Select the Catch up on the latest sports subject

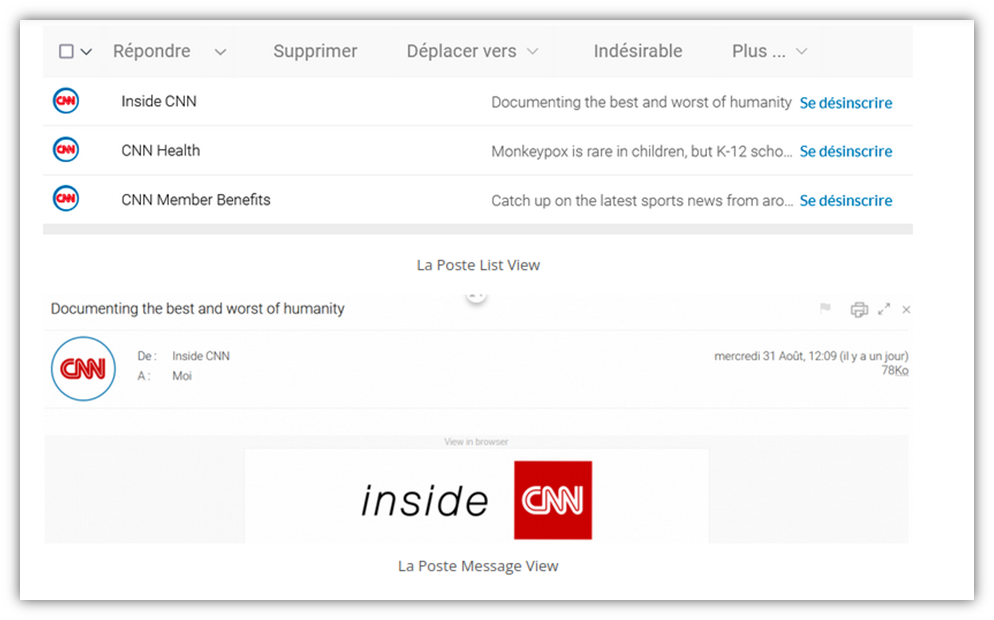click(642, 201)
